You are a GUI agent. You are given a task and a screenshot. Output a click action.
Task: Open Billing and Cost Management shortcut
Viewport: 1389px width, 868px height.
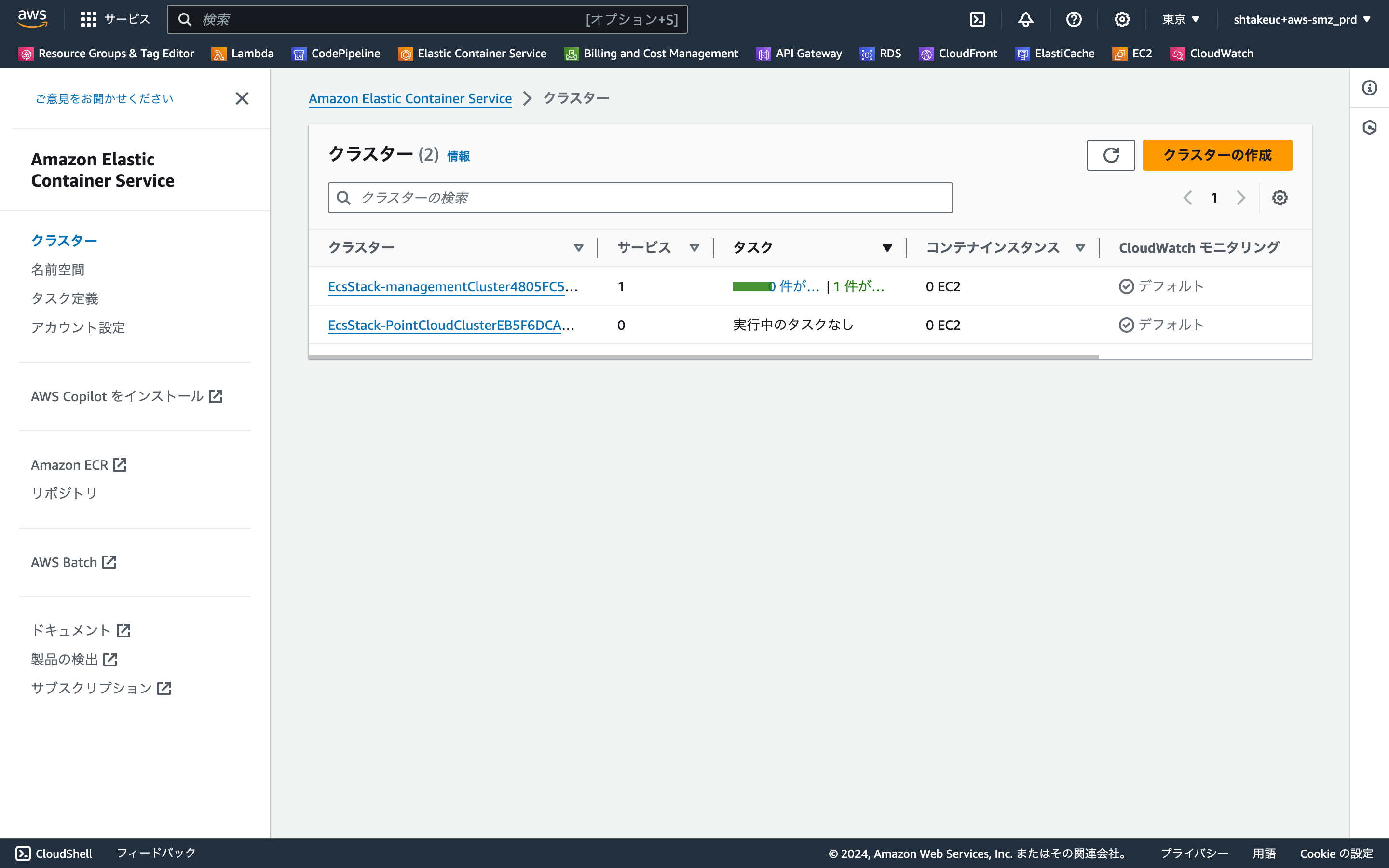pos(652,54)
